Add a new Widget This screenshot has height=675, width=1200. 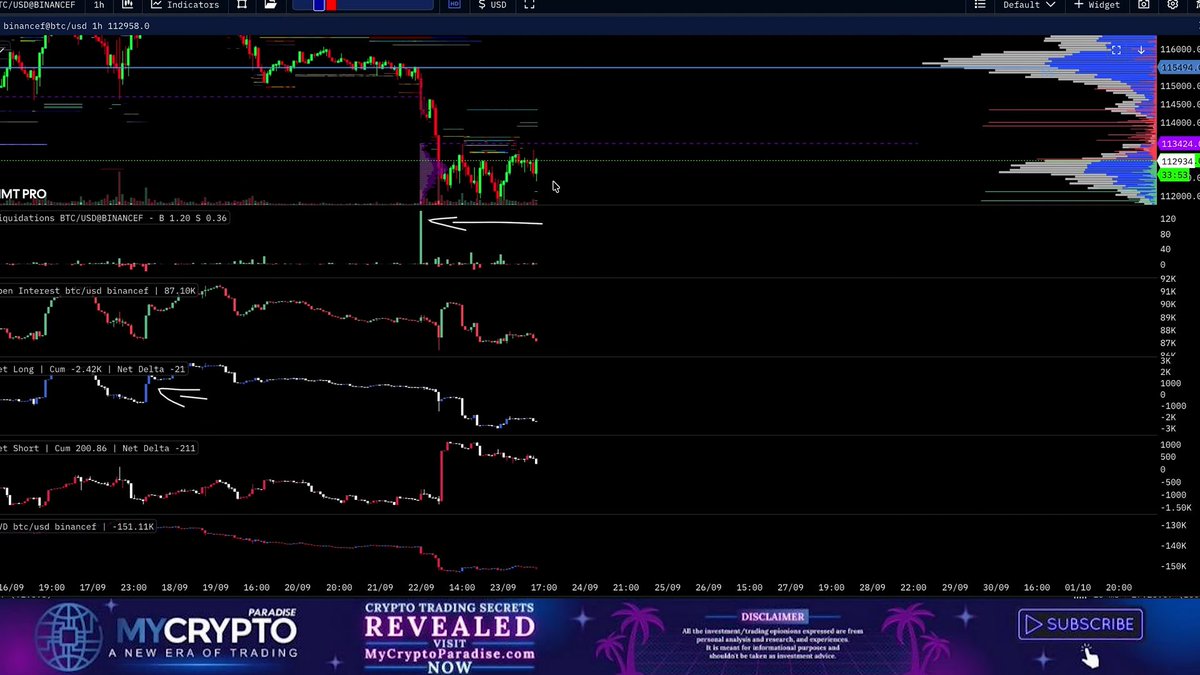click(x=1097, y=5)
